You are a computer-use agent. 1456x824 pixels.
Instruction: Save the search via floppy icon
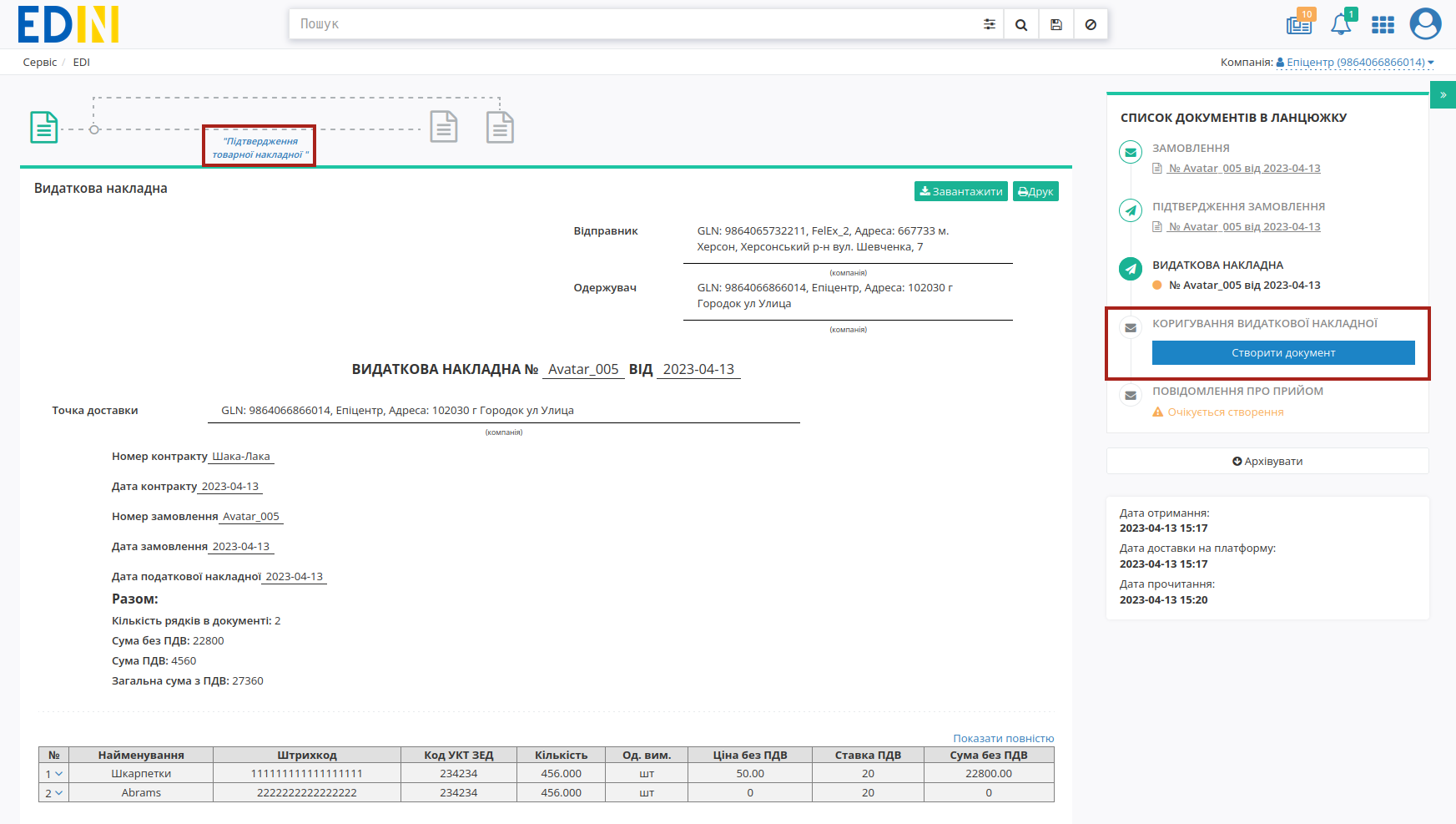click(1056, 24)
